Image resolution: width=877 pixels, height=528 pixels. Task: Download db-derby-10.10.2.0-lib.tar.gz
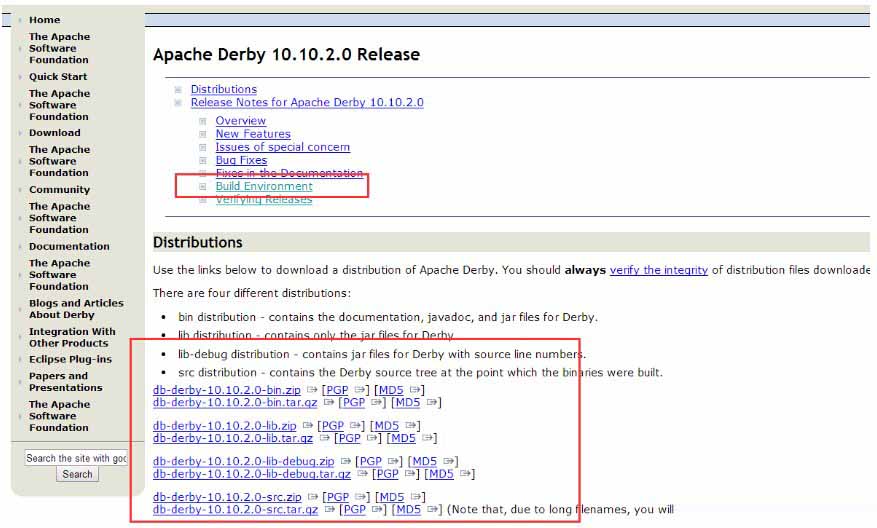pos(232,438)
